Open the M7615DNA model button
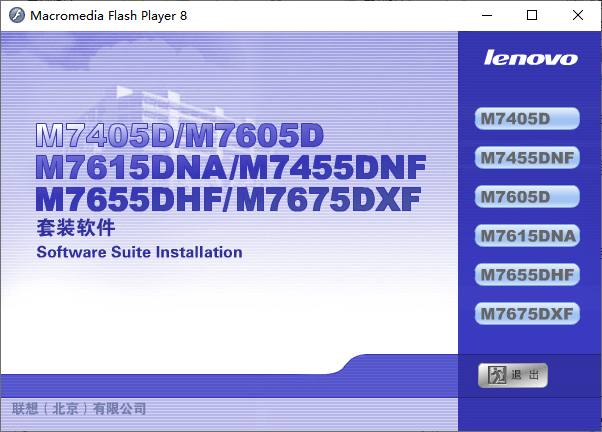602x432 pixels. (x=527, y=236)
